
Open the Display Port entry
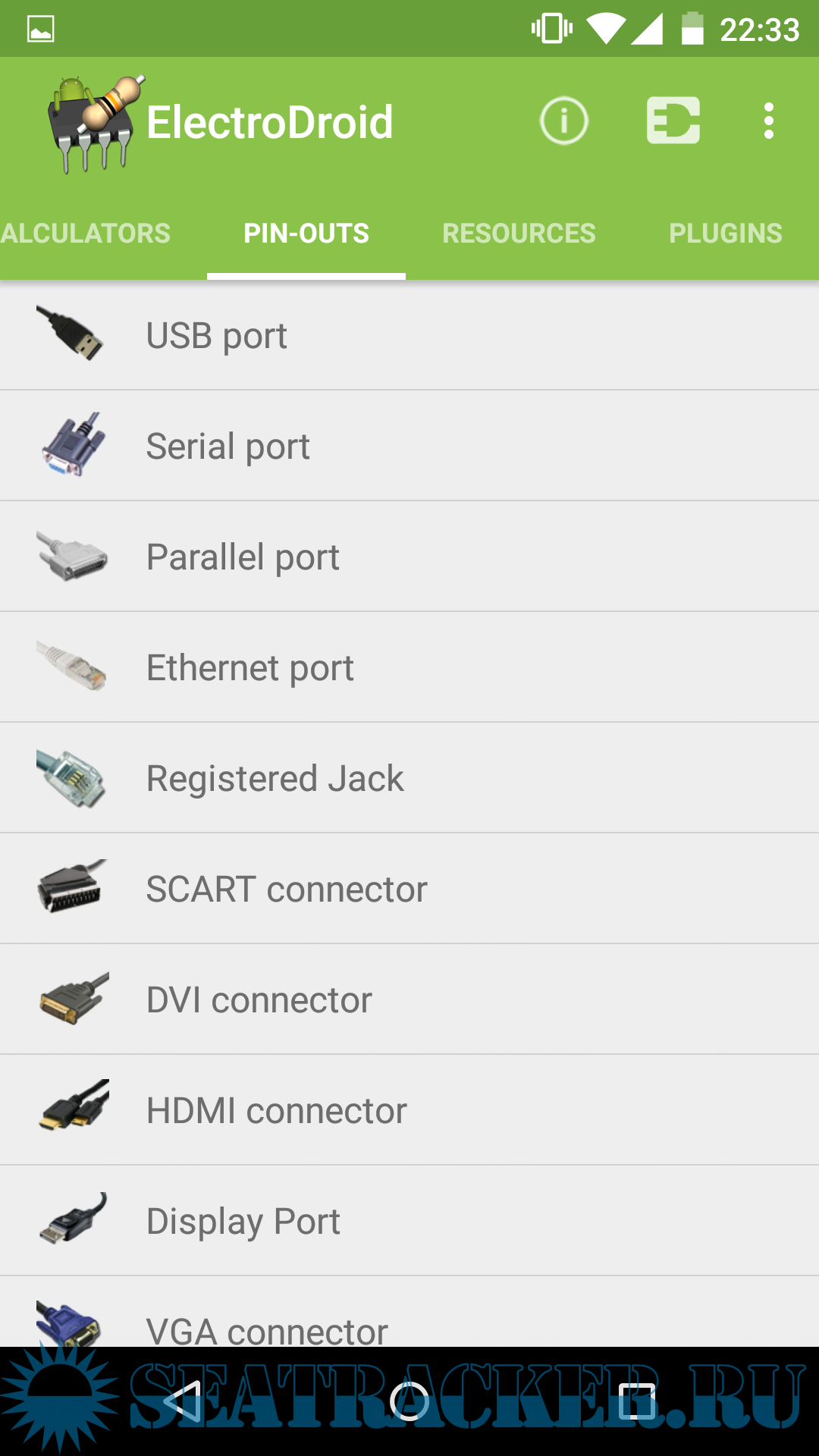pos(243,1222)
